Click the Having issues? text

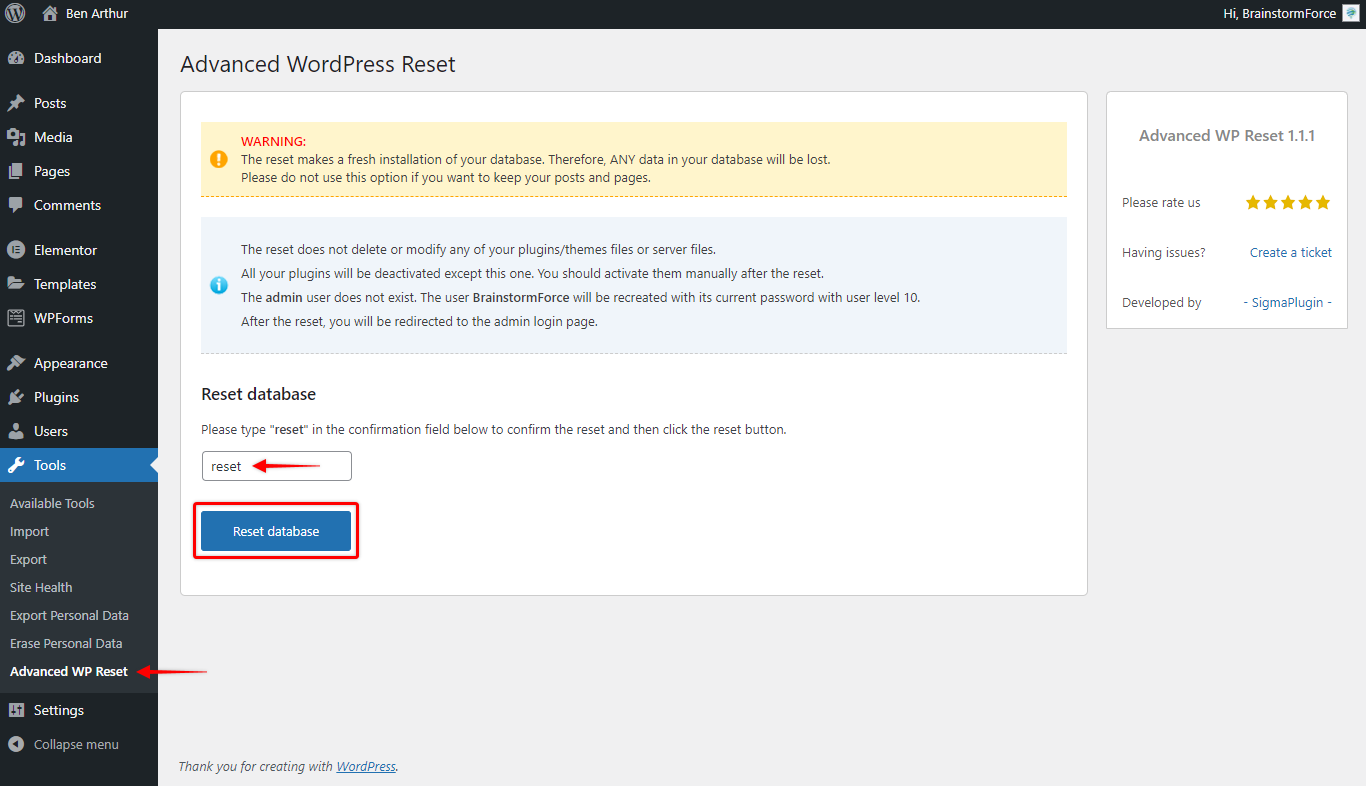(x=1164, y=252)
